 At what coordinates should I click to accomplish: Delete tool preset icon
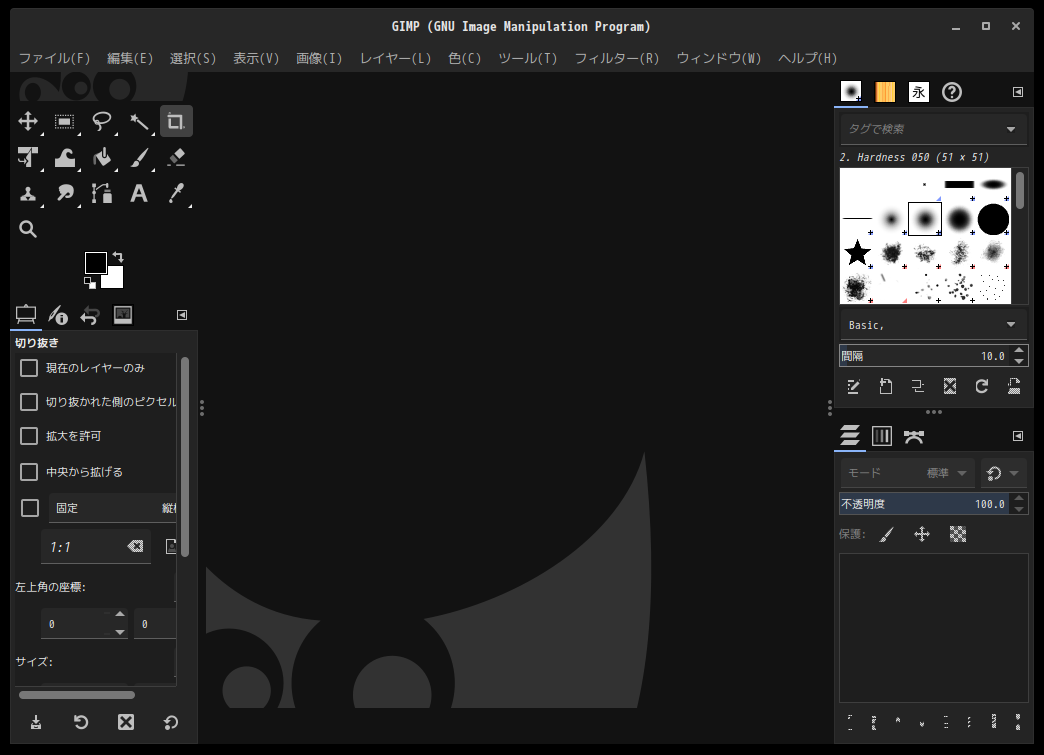pos(126,722)
